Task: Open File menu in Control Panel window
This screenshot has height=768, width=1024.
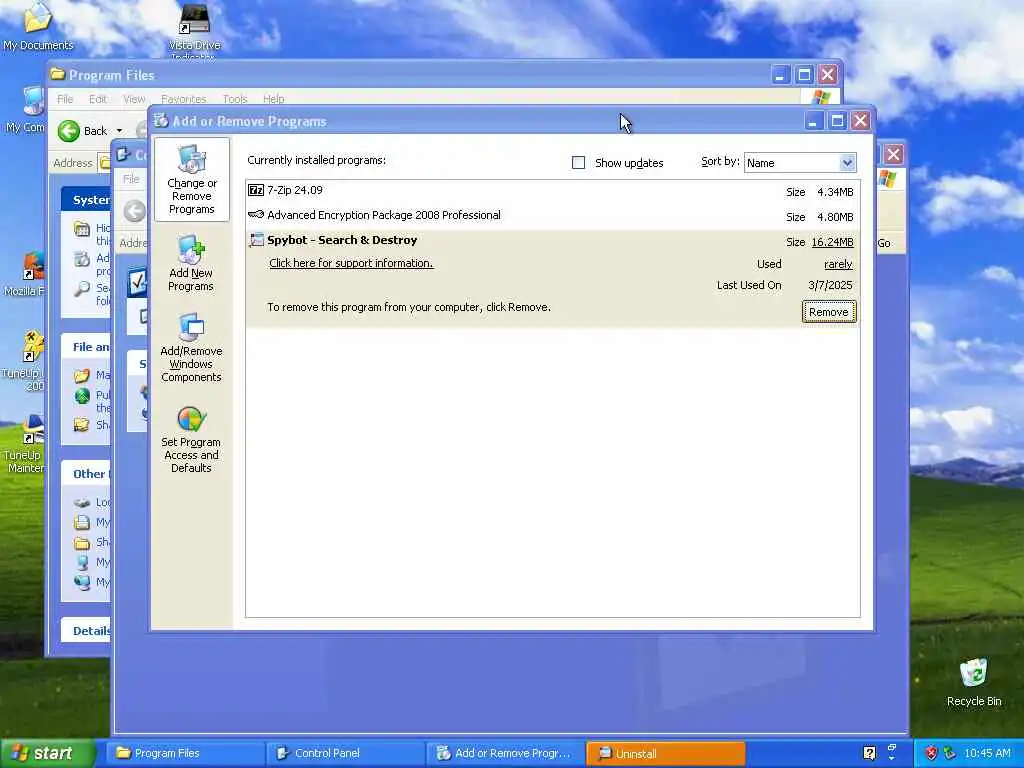Action: (x=131, y=179)
